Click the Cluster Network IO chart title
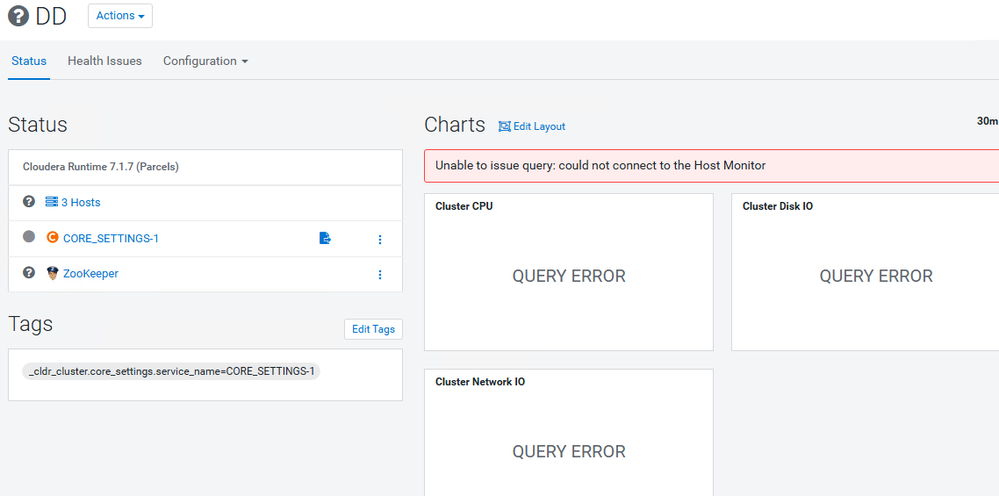Screen dimensions: 999x496 [480, 382]
